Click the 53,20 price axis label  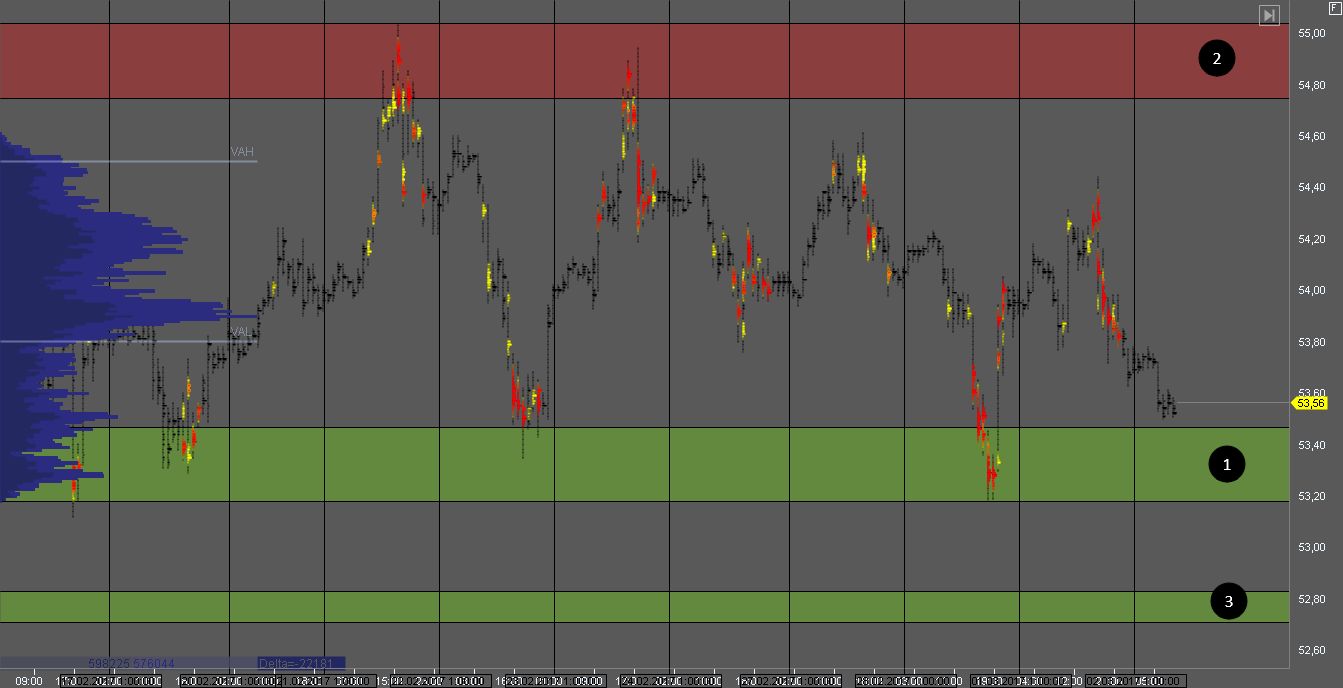[1311, 496]
